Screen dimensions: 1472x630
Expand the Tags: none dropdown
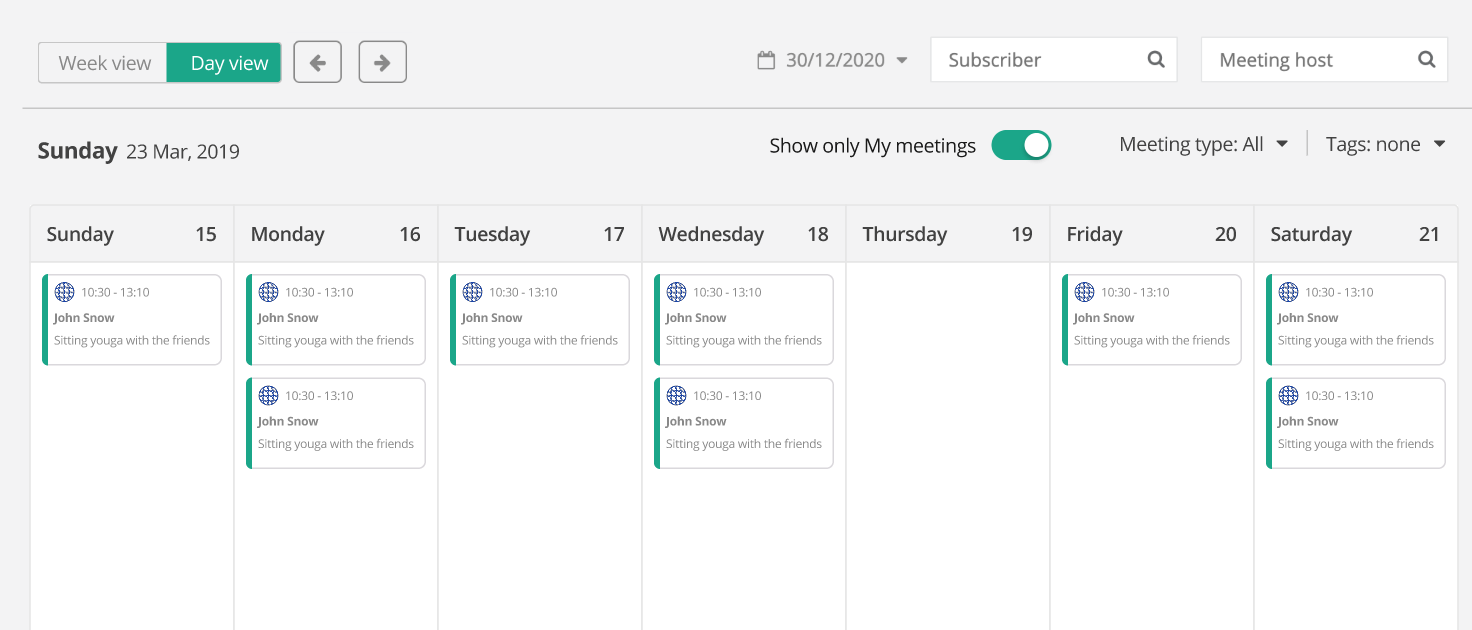tap(1385, 145)
